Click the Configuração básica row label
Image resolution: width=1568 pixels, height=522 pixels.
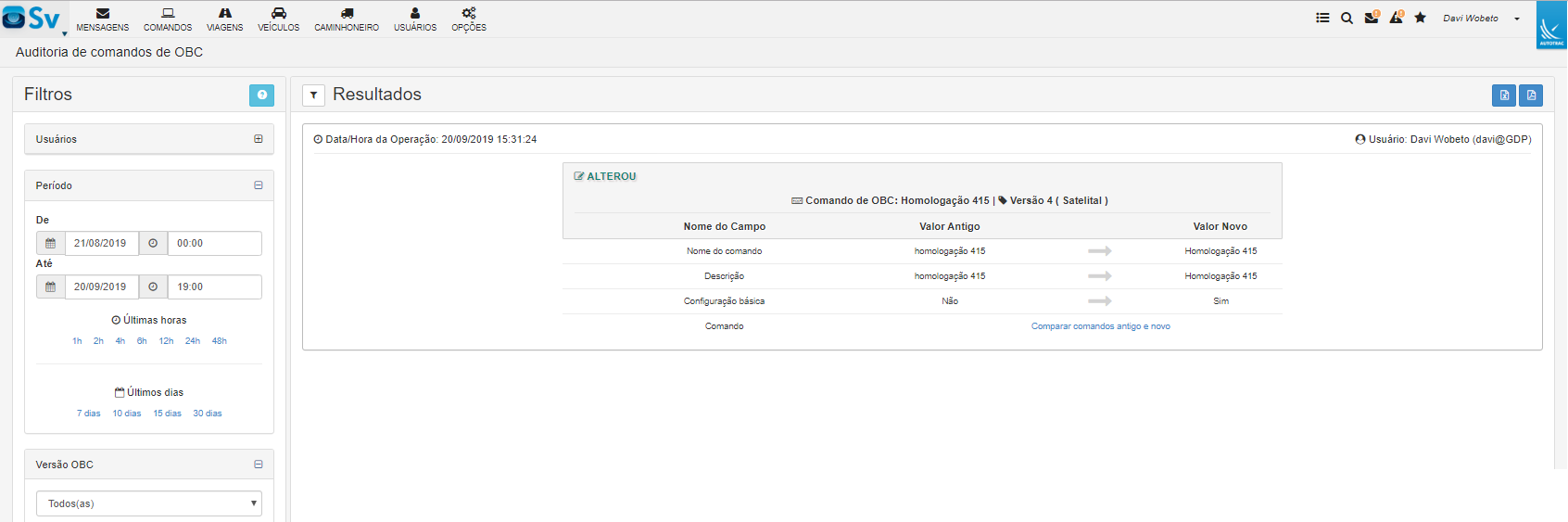(x=725, y=301)
